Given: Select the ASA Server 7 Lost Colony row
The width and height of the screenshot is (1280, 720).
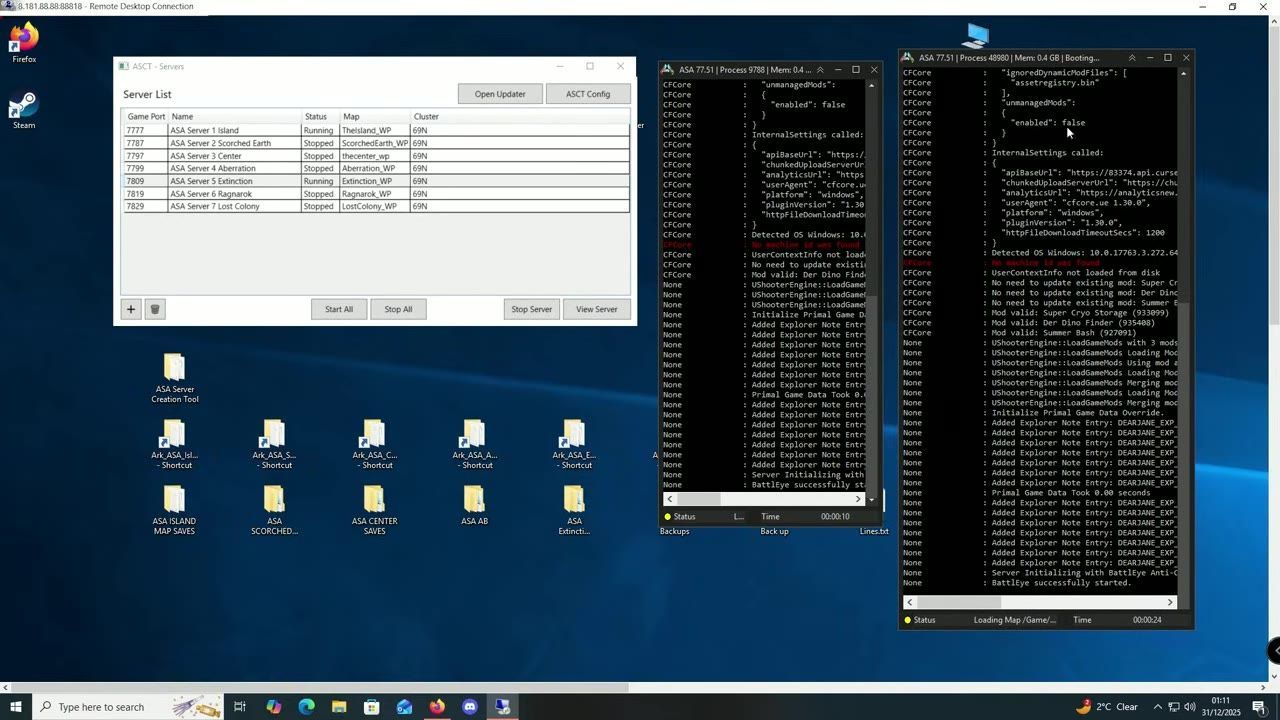Looking at the screenshot, I should tap(376, 206).
